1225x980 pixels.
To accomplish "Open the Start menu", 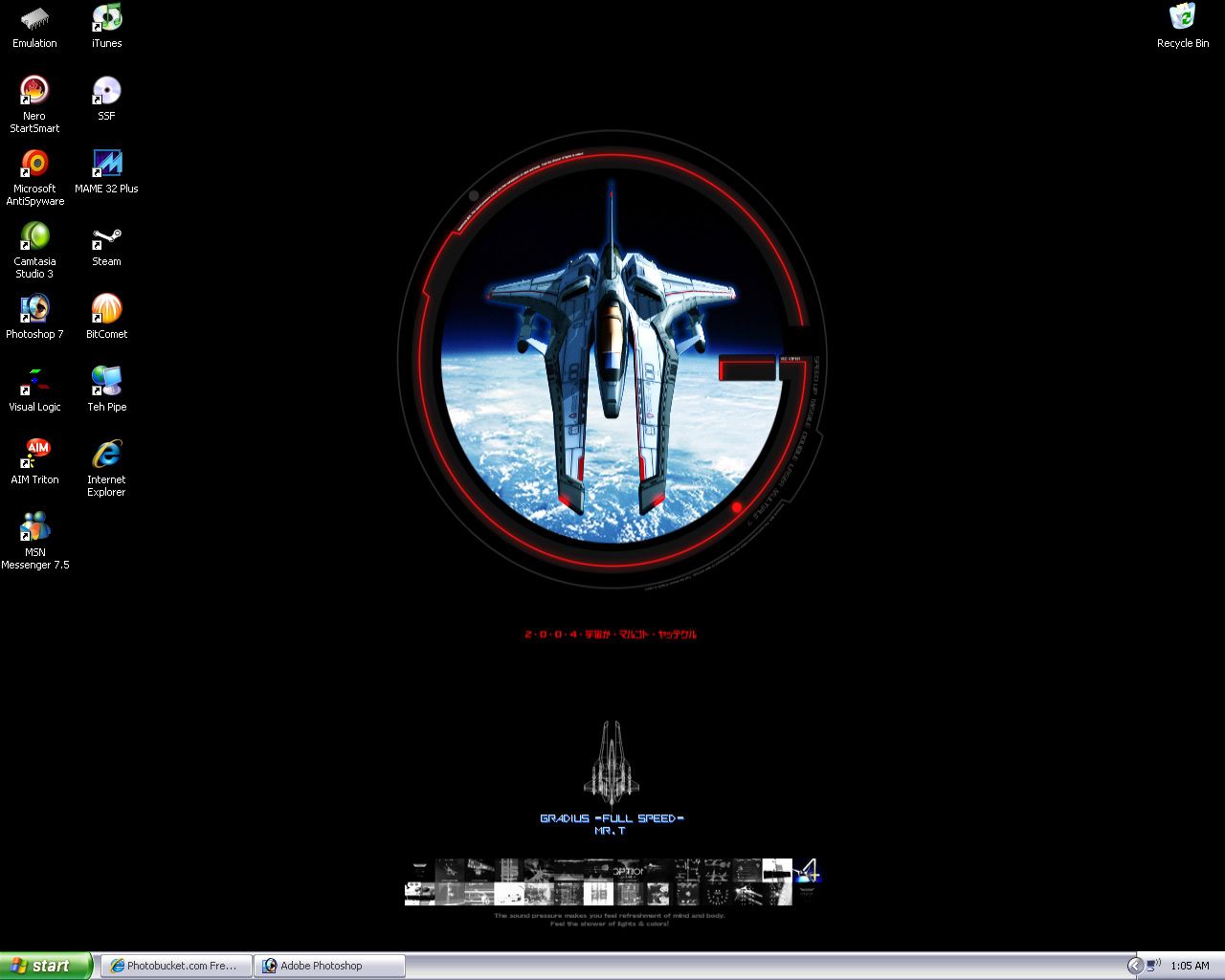I will pyautogui.click(x=46, y=966).
